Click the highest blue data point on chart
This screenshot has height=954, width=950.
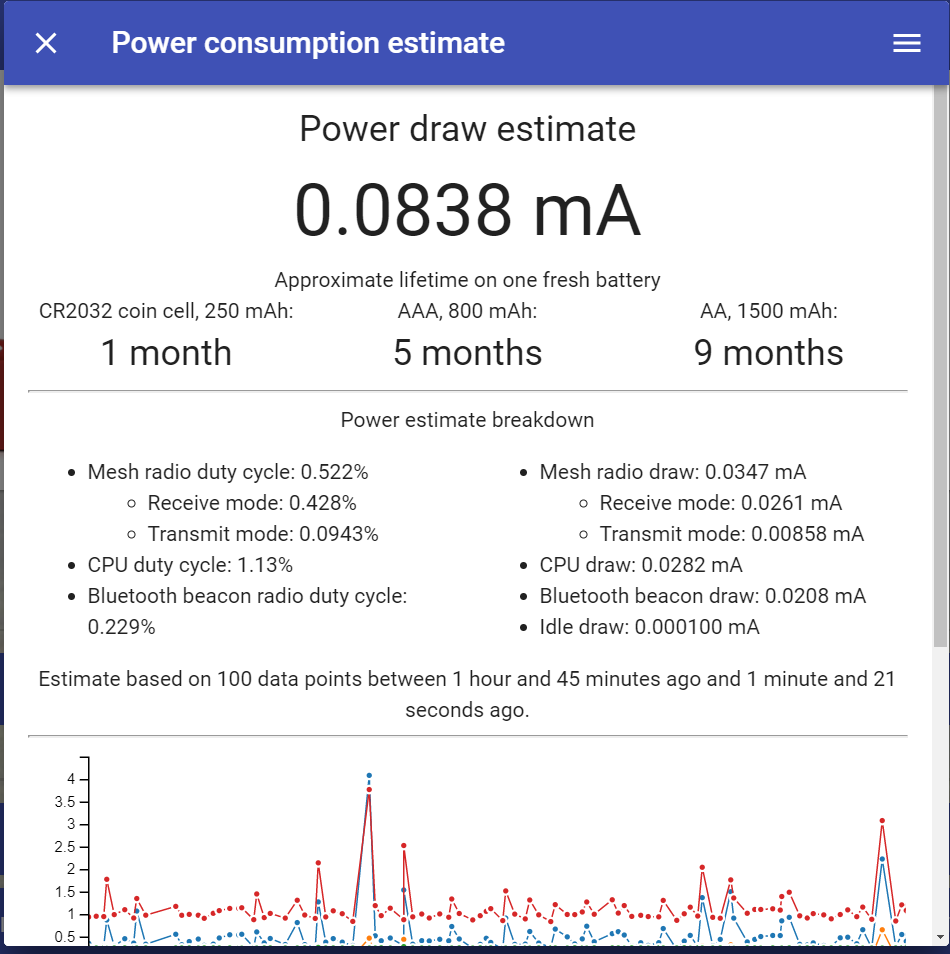[369, 776]
